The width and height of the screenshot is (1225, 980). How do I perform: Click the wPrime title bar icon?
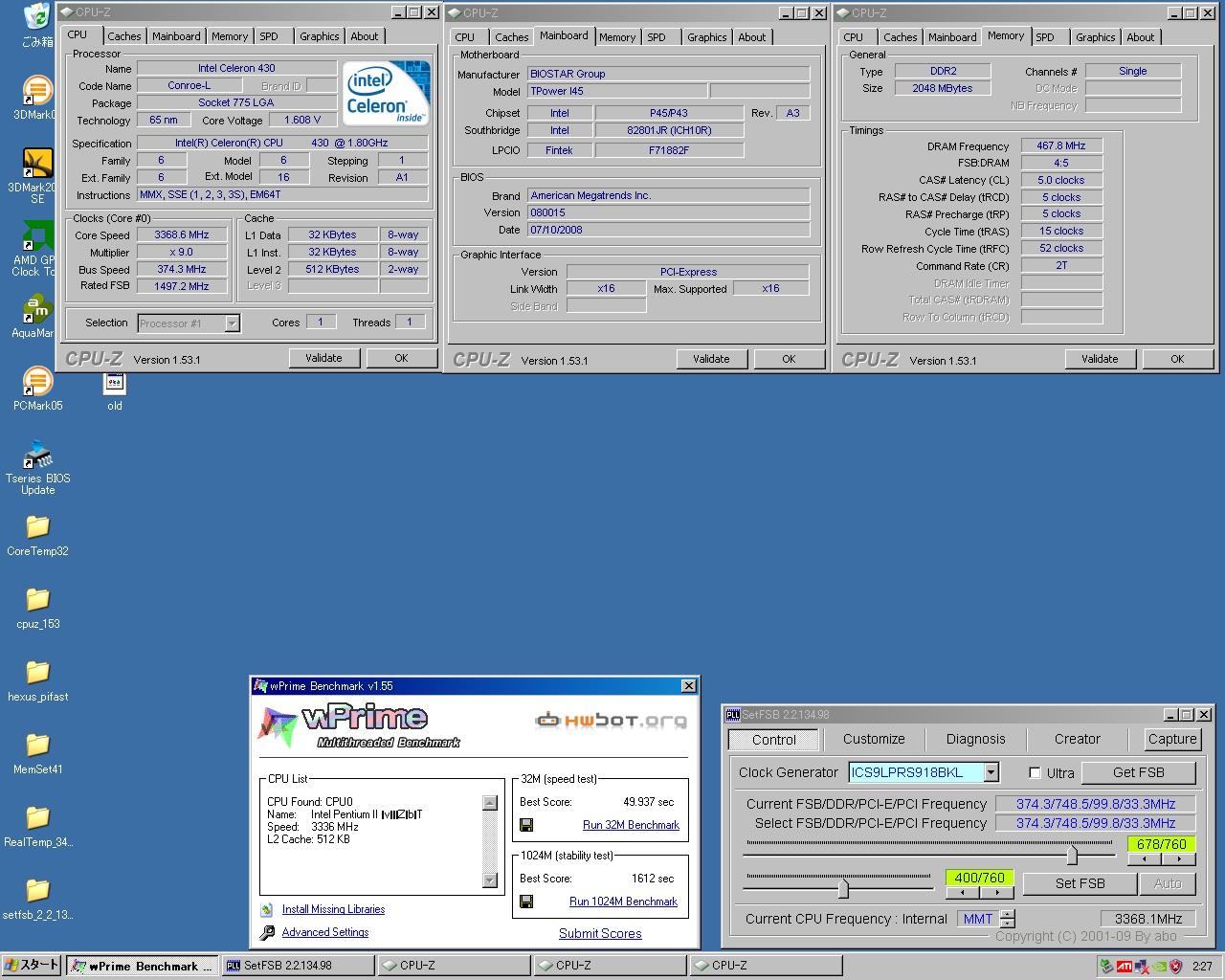(x=260, y=686)
